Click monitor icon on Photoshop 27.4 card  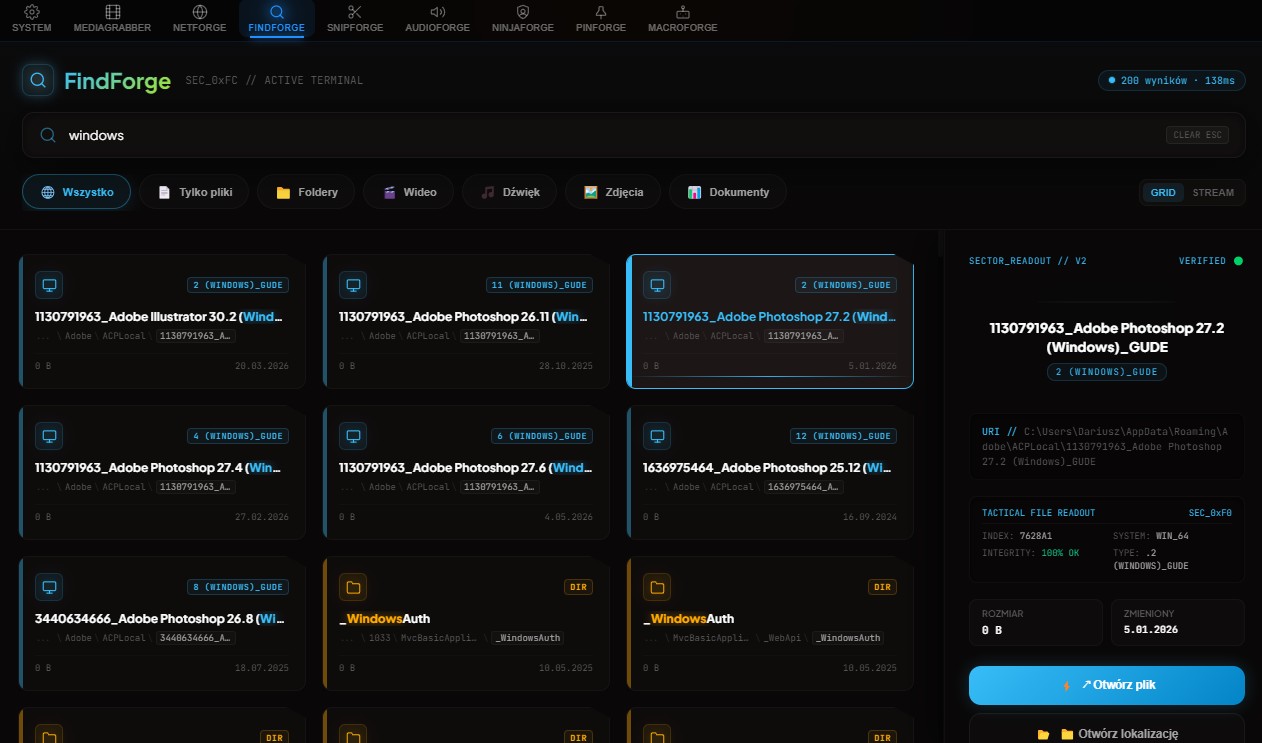coord(49,436)
